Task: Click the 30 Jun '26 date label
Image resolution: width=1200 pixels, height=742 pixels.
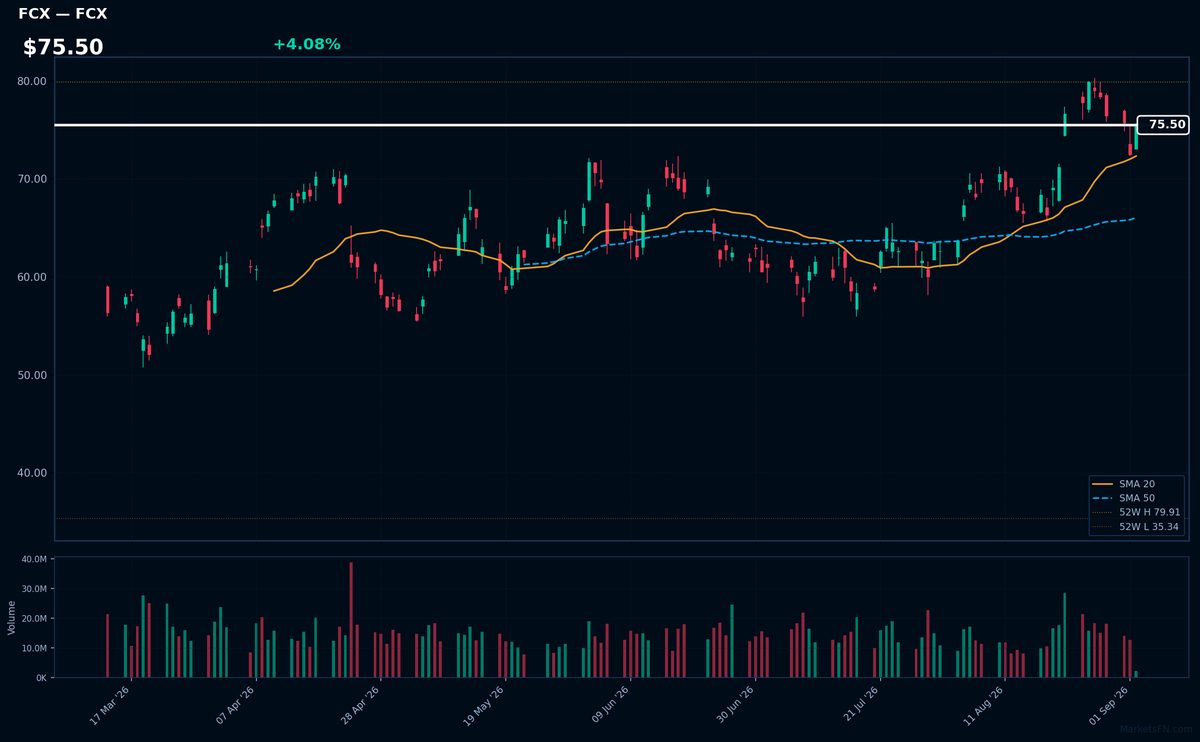Action: [x=734, y=704]
